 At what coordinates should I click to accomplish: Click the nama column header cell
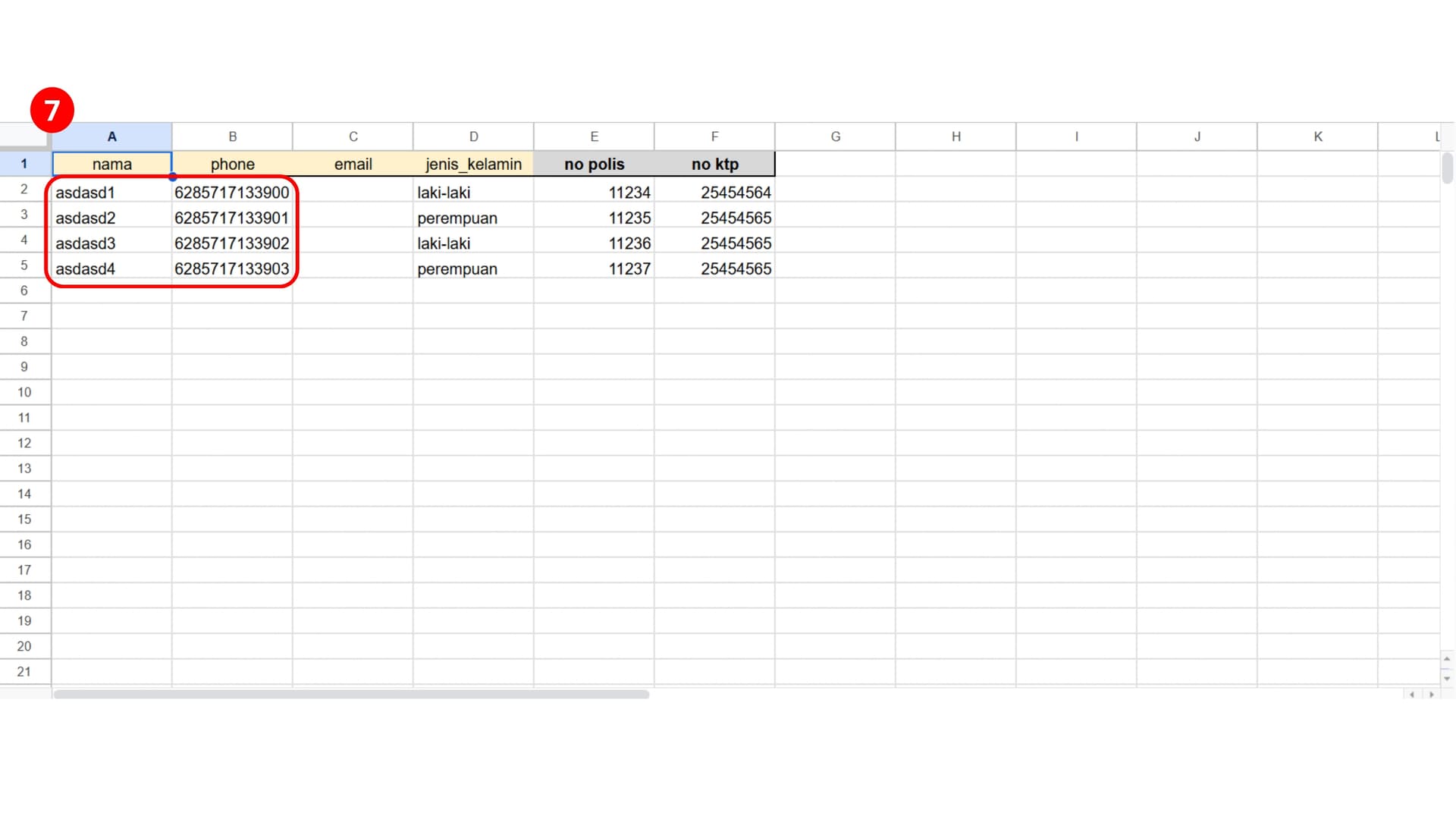coord(112,163)
